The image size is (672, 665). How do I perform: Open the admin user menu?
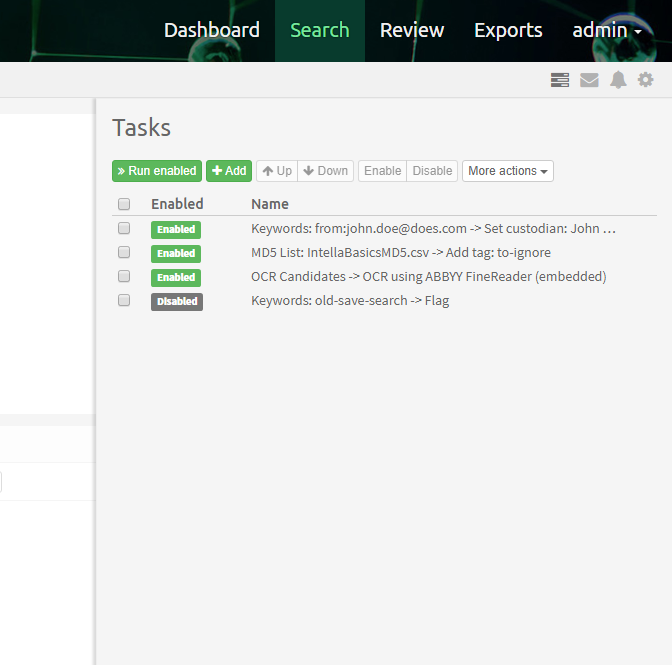pyautogui.click(x=606, y=31)
